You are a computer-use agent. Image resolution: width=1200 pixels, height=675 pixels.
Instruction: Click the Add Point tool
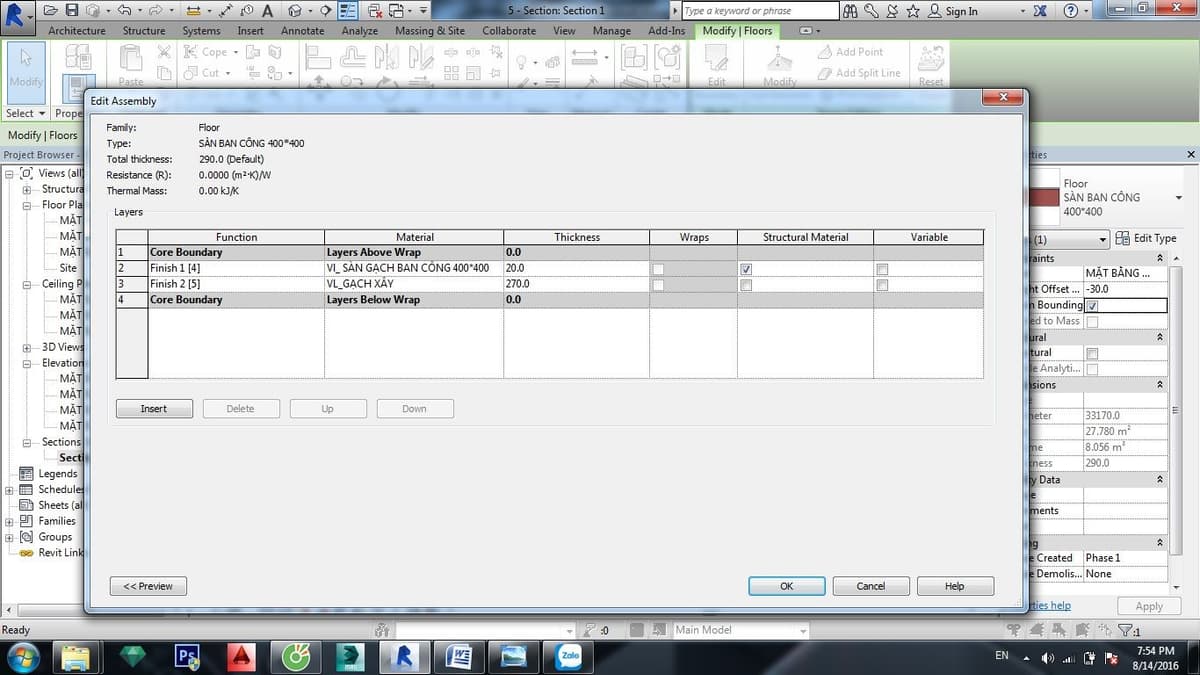[852, 52]
